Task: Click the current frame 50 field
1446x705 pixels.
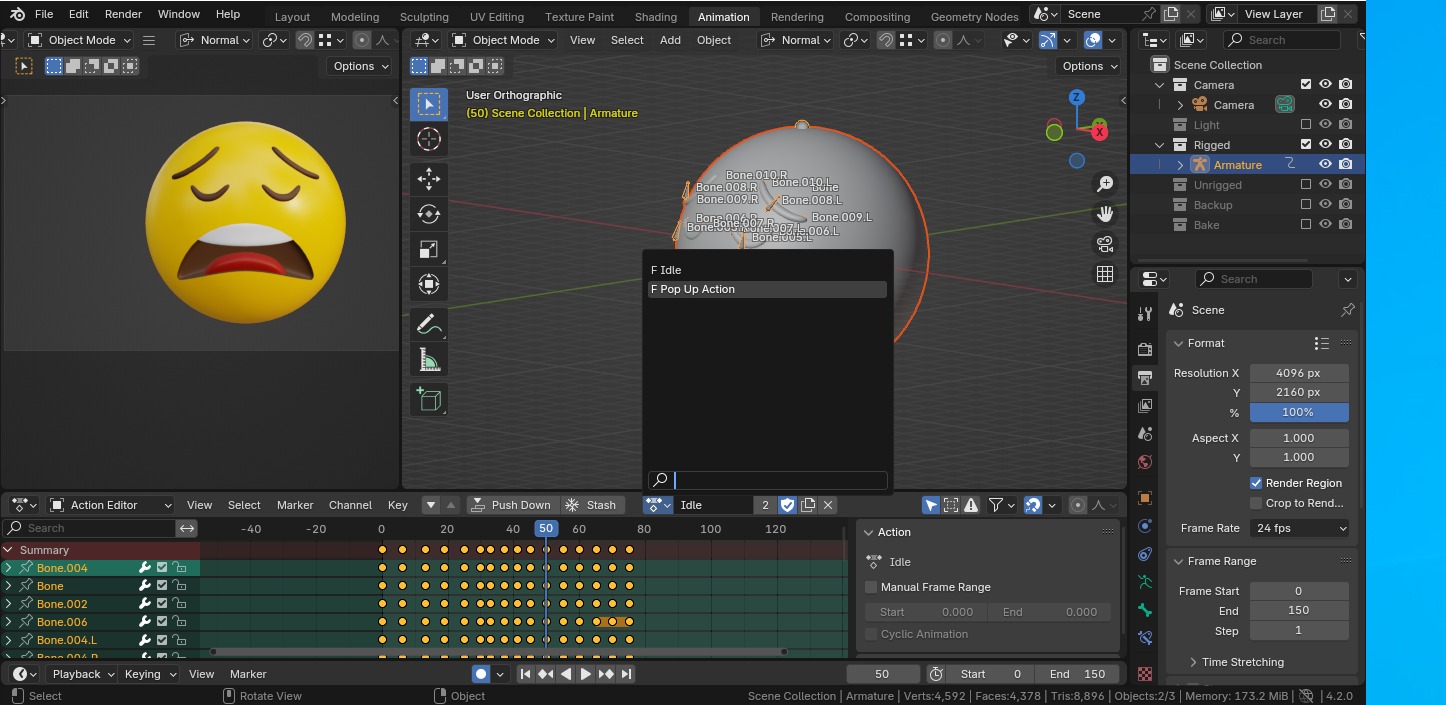Action: pyautogui.click(x=882, y=674)
